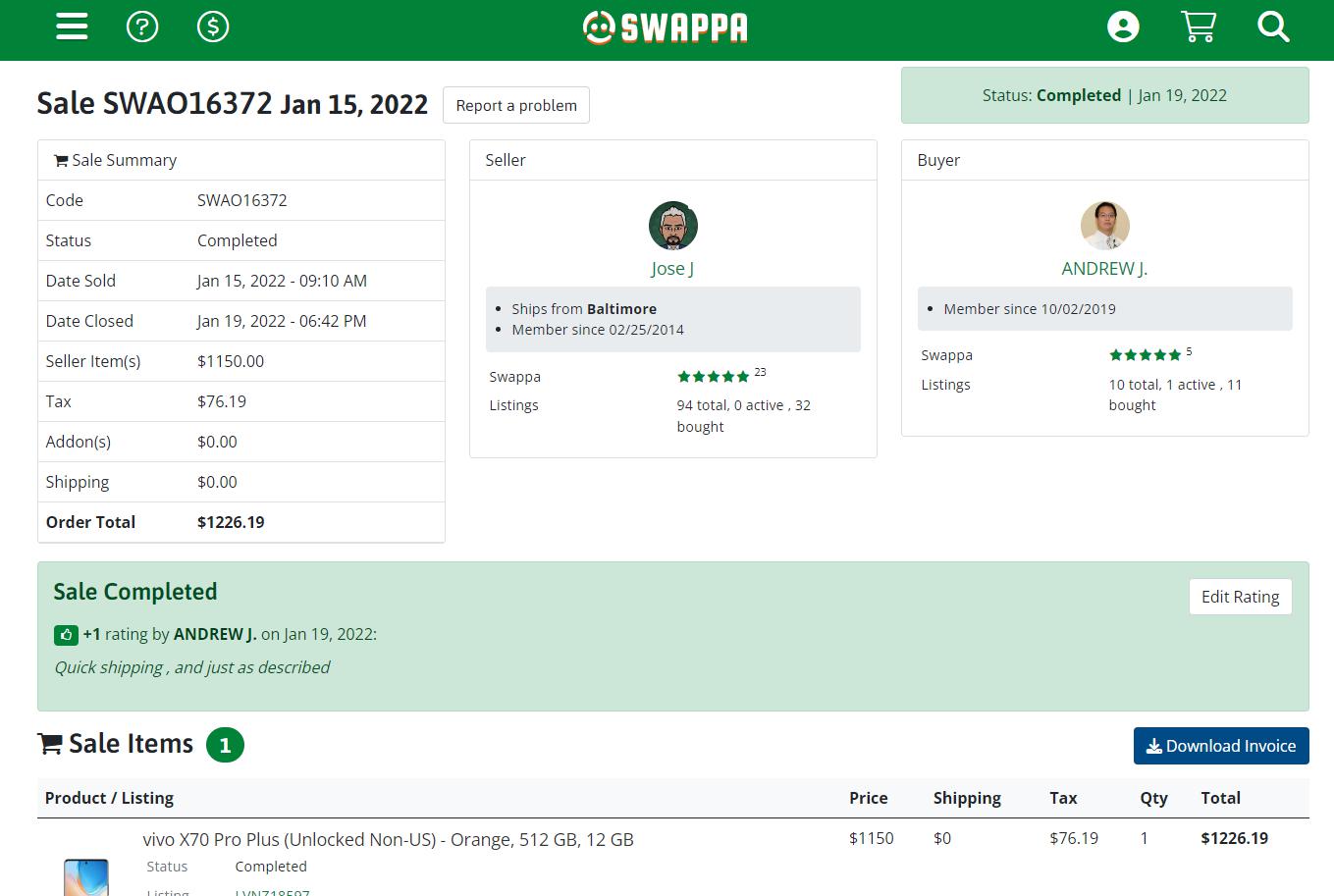Screen dimensions: 1334x896
Task: Download the sale invoice
Action: (1221, 746)
